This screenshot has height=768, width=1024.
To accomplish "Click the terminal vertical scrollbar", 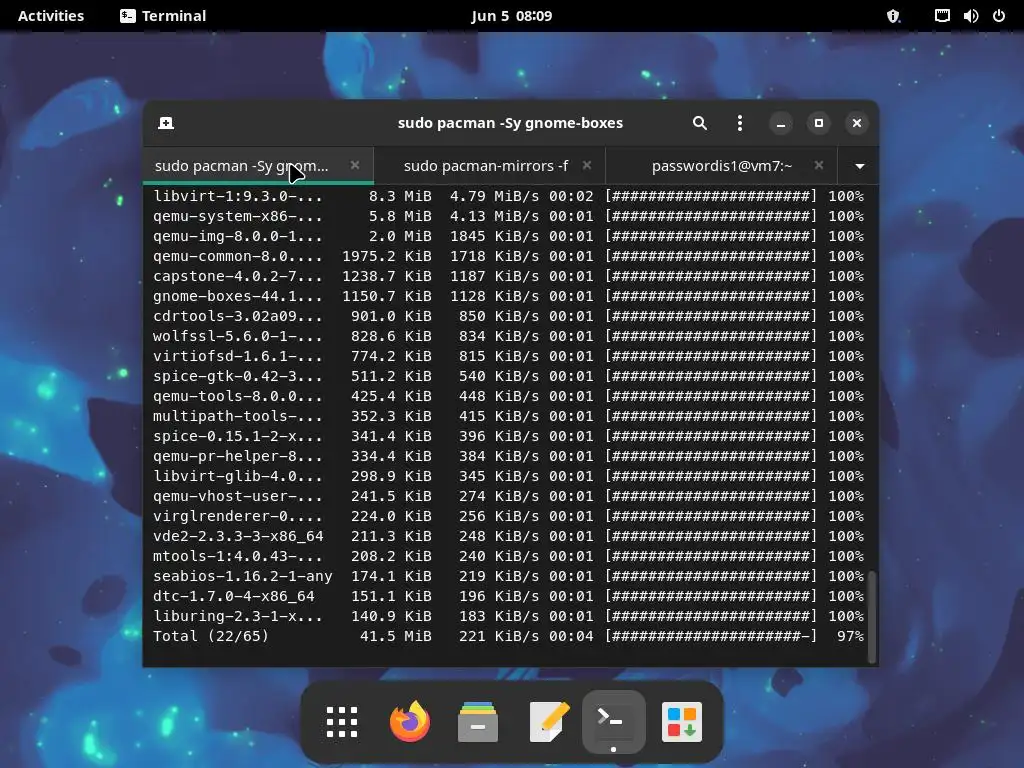I will [x=872, y=616].
